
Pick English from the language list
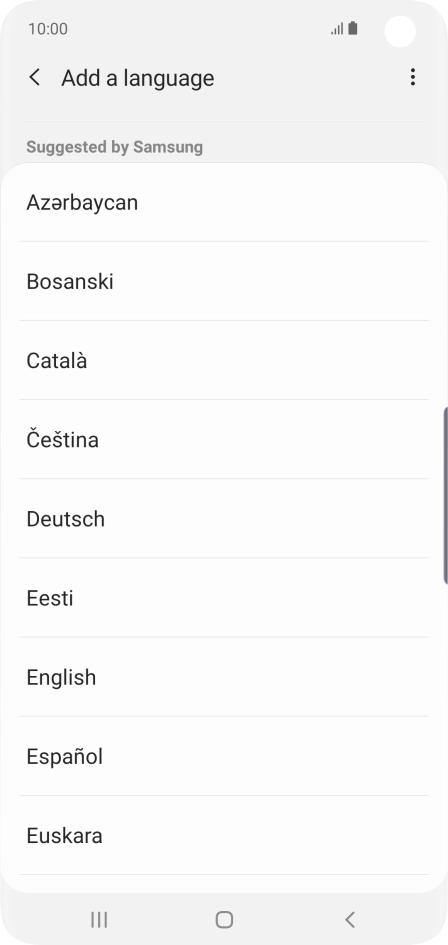click(x=224, y=677)
